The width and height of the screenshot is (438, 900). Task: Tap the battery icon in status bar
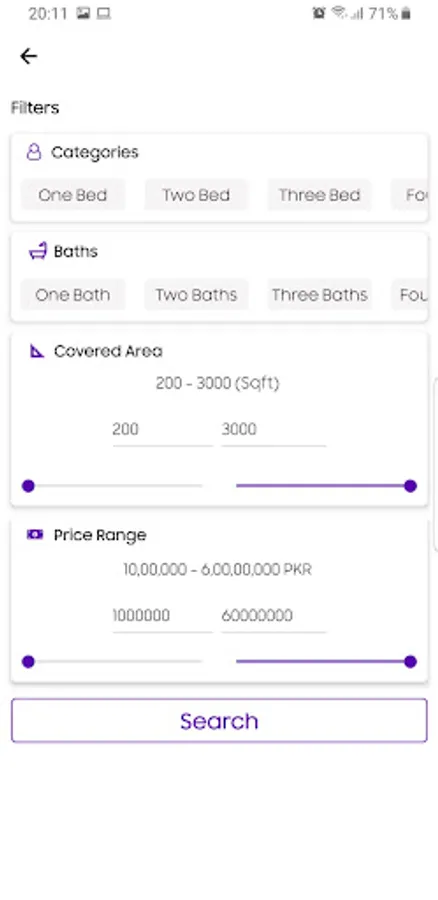pos(406,13)
